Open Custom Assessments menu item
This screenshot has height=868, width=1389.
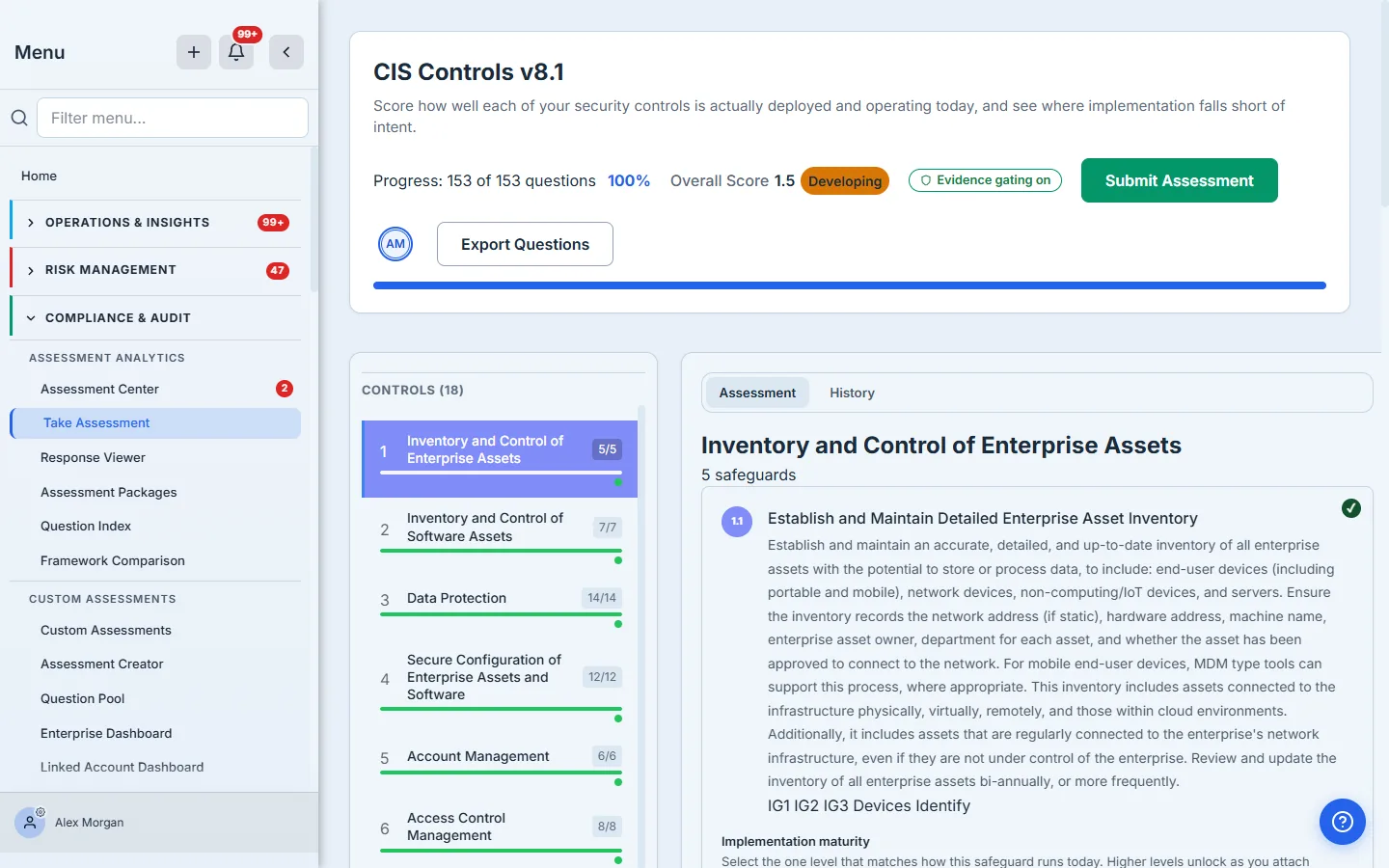155,630
